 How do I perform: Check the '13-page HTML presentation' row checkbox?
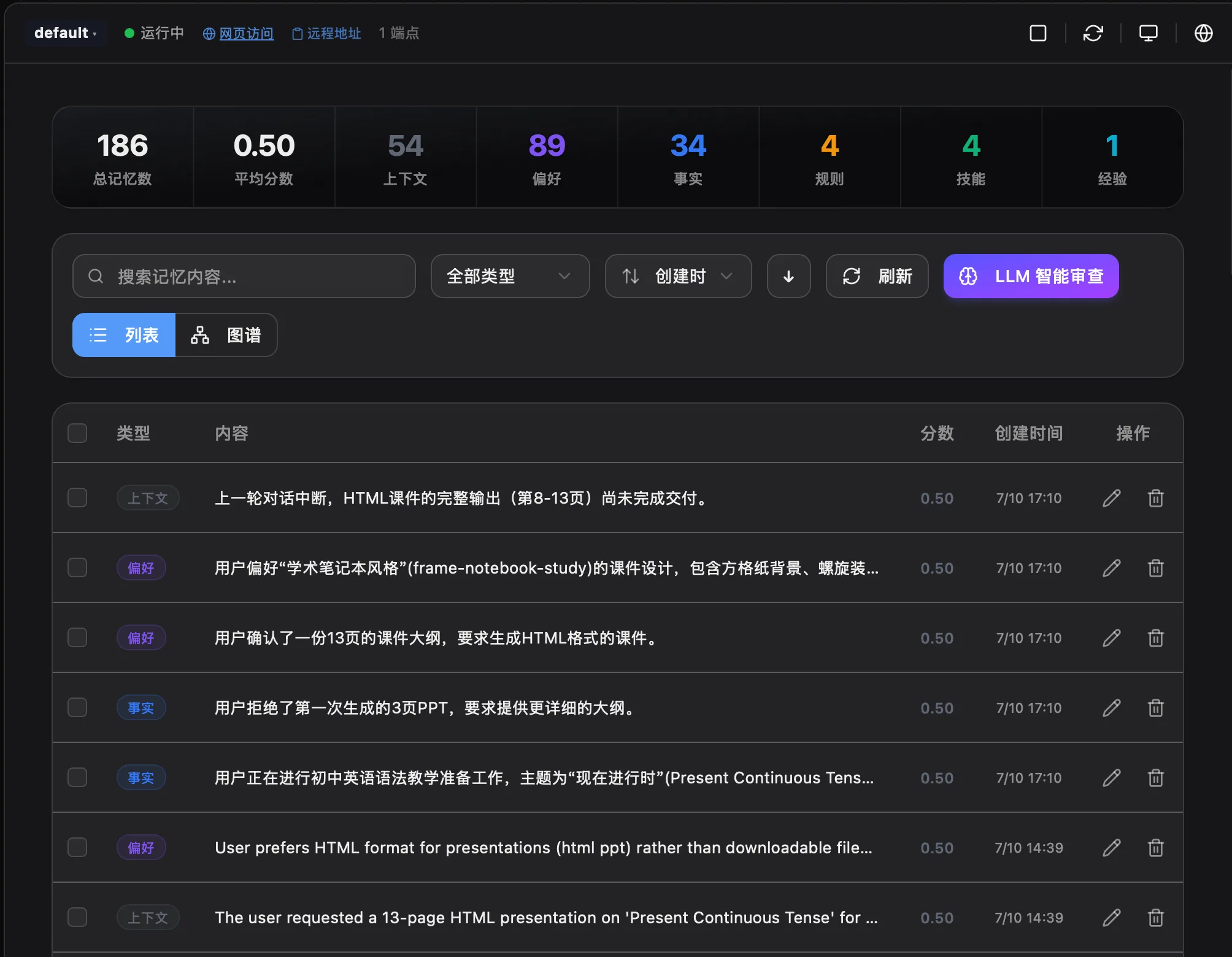click(77, 917)
